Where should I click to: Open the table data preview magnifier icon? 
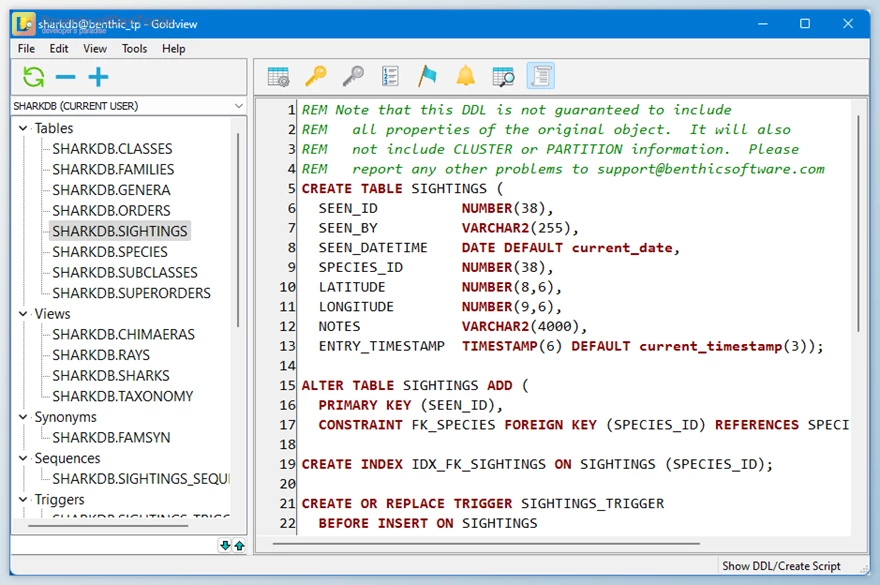coord(503,76)
